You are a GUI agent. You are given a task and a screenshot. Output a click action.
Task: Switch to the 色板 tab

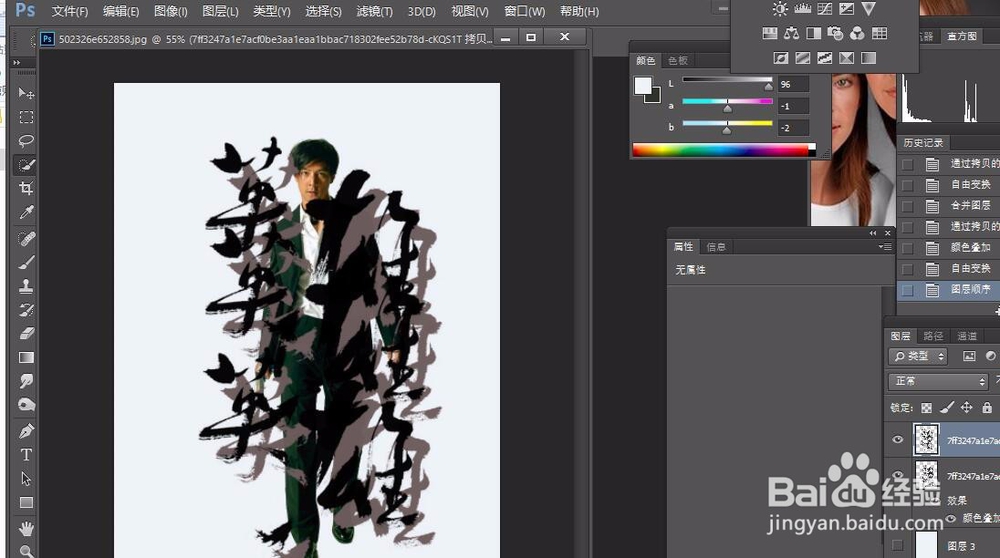pos(678,61)
